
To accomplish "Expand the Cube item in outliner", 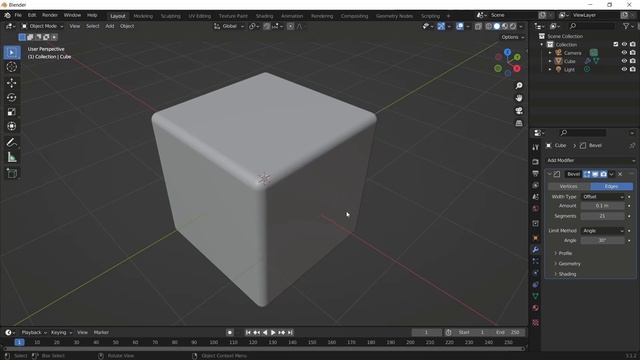I will pyautogui.click(x=549, y=61).
